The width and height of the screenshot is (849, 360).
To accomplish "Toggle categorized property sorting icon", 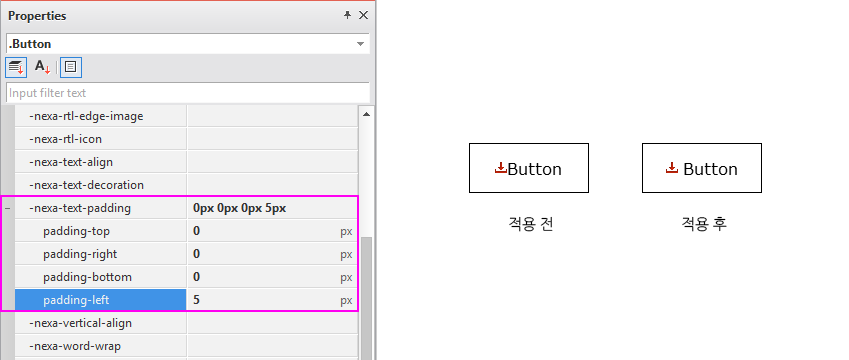I will point(16,67).
